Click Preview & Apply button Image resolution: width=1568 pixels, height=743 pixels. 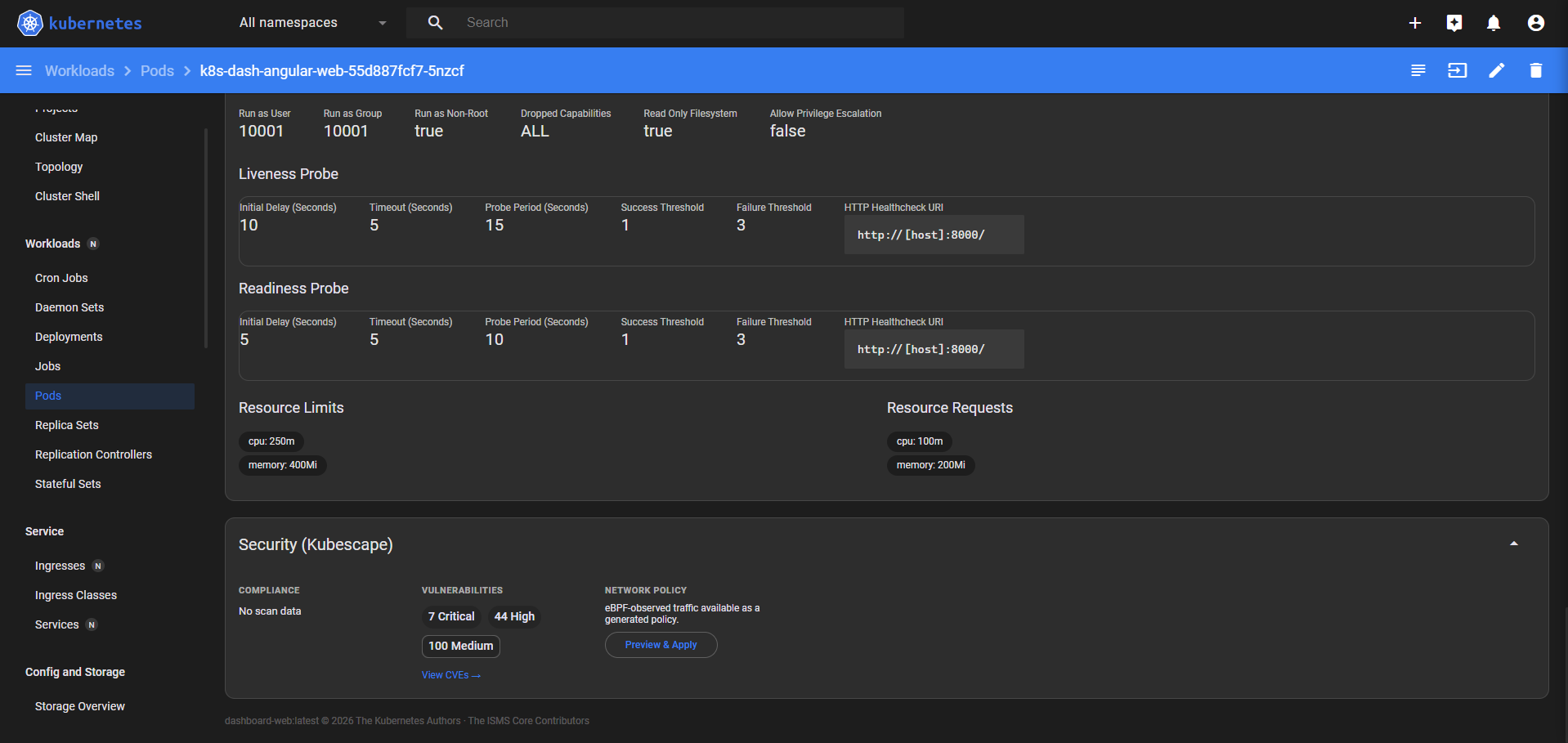661,645
